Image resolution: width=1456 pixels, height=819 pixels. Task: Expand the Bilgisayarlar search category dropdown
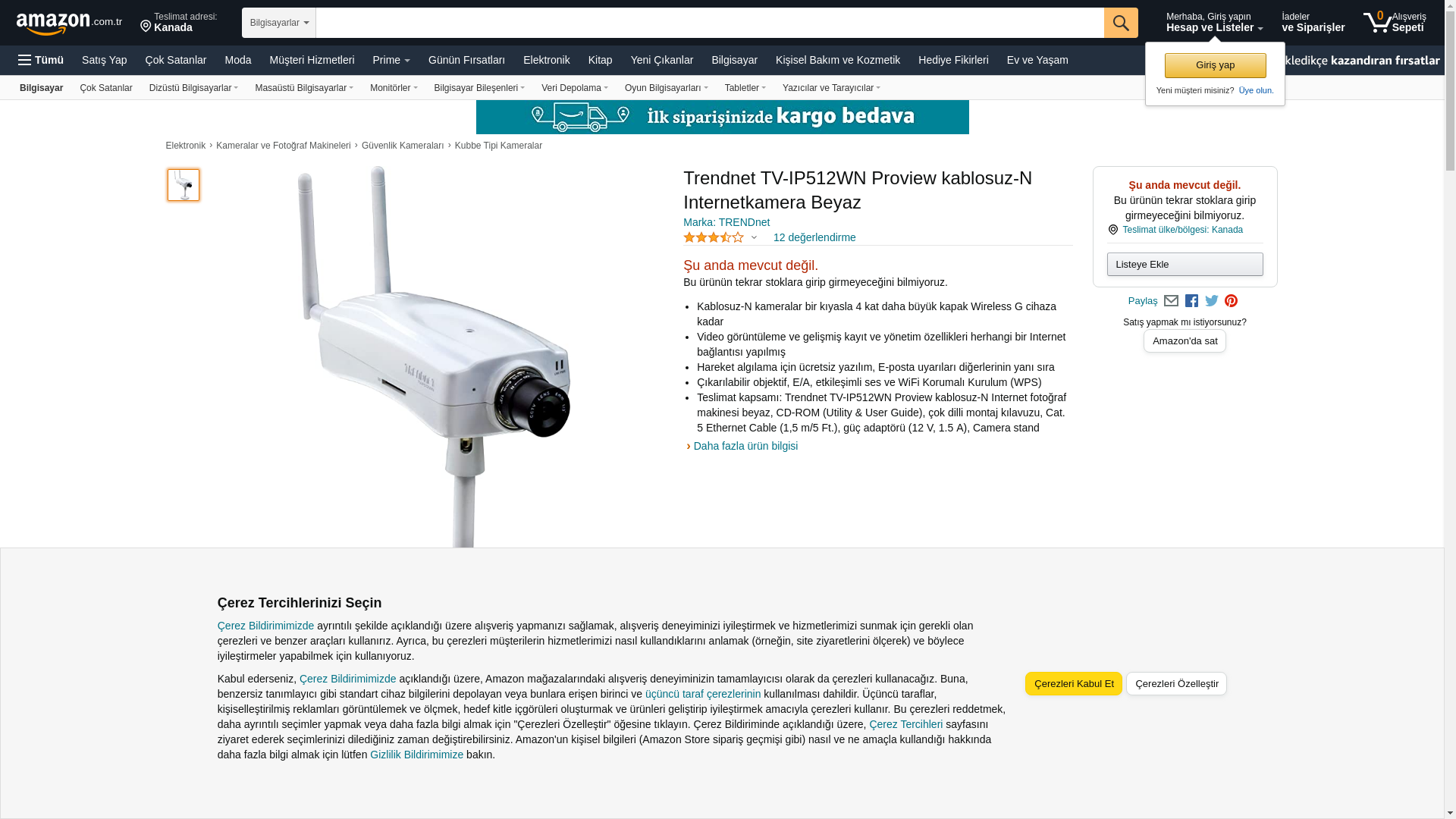tap(279, 23)
